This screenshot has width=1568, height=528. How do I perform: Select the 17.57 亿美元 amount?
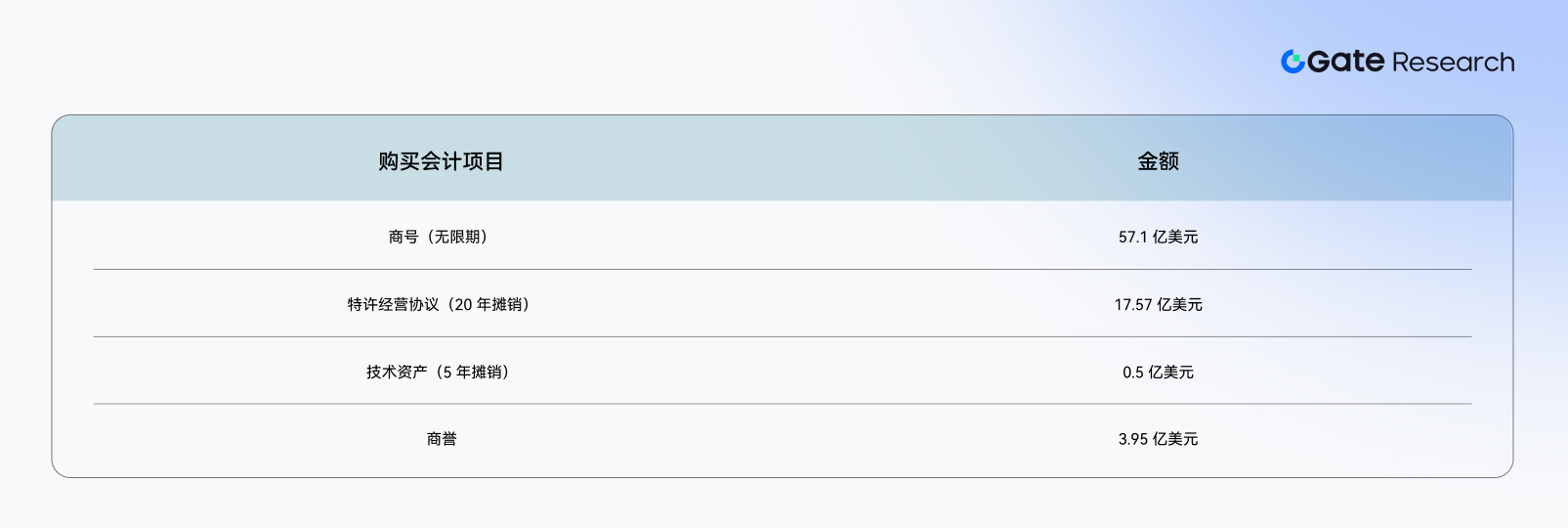pos(1158,304)
